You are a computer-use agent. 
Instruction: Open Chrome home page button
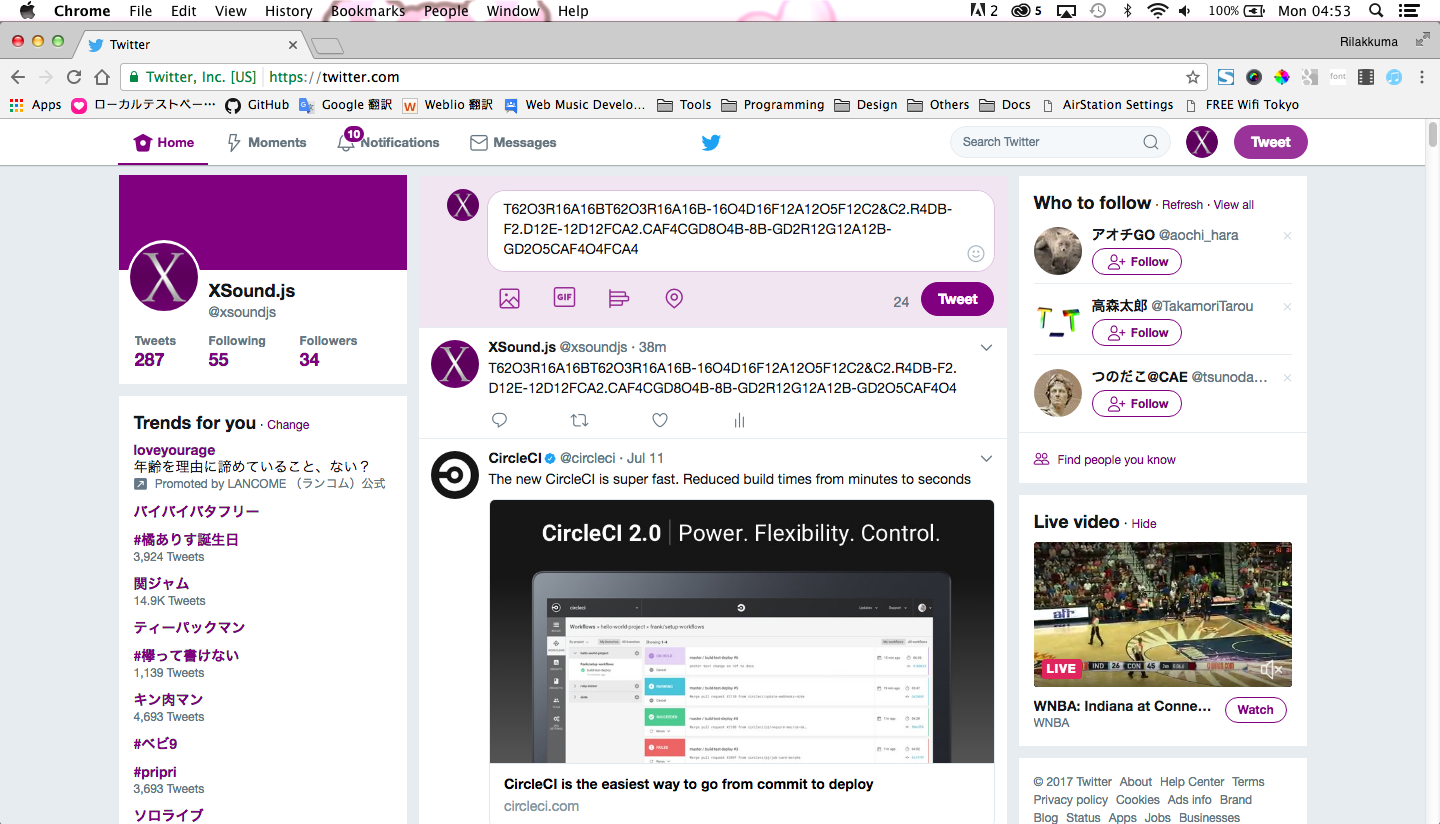[102, 77]
